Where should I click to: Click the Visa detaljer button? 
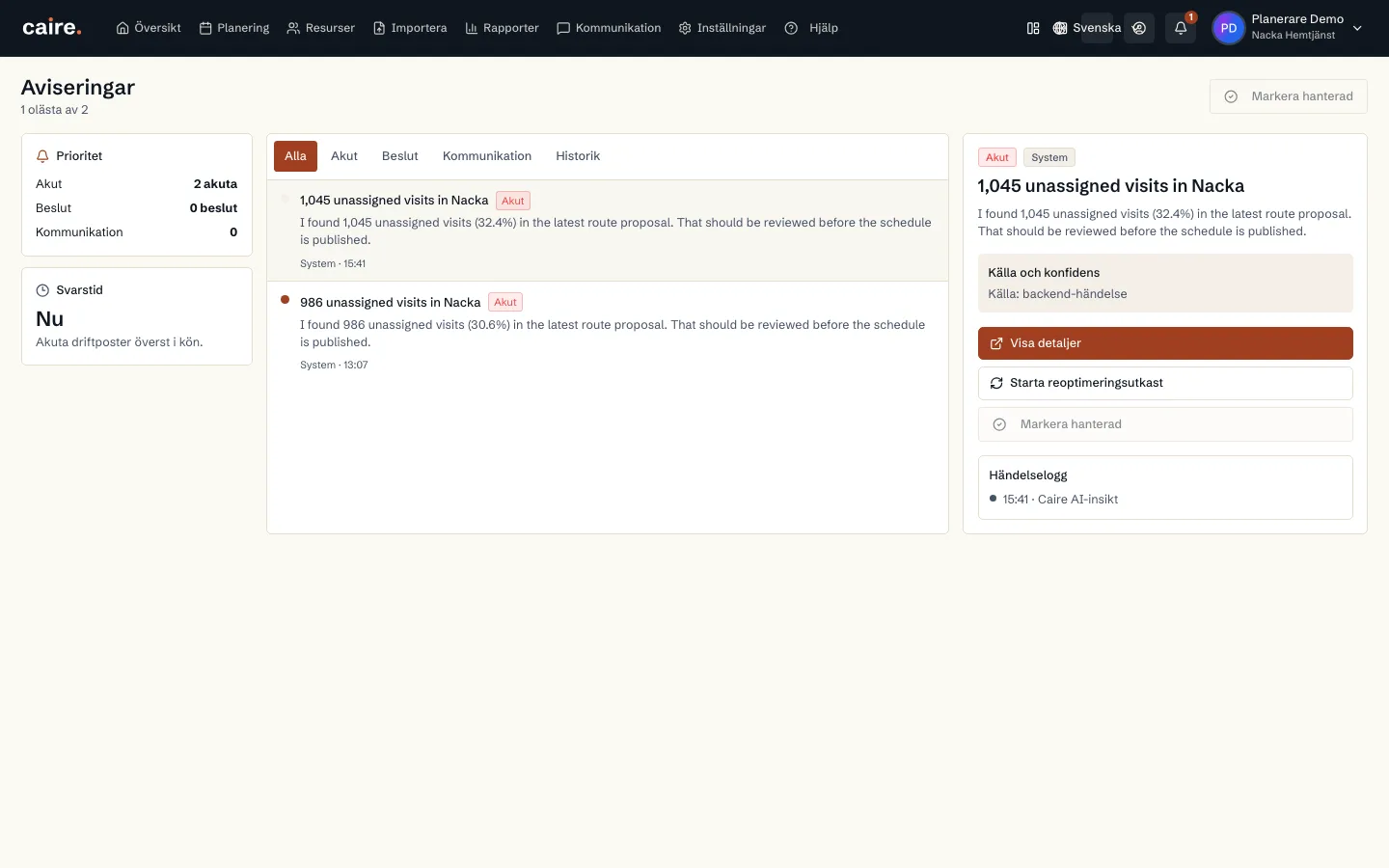1165,343
